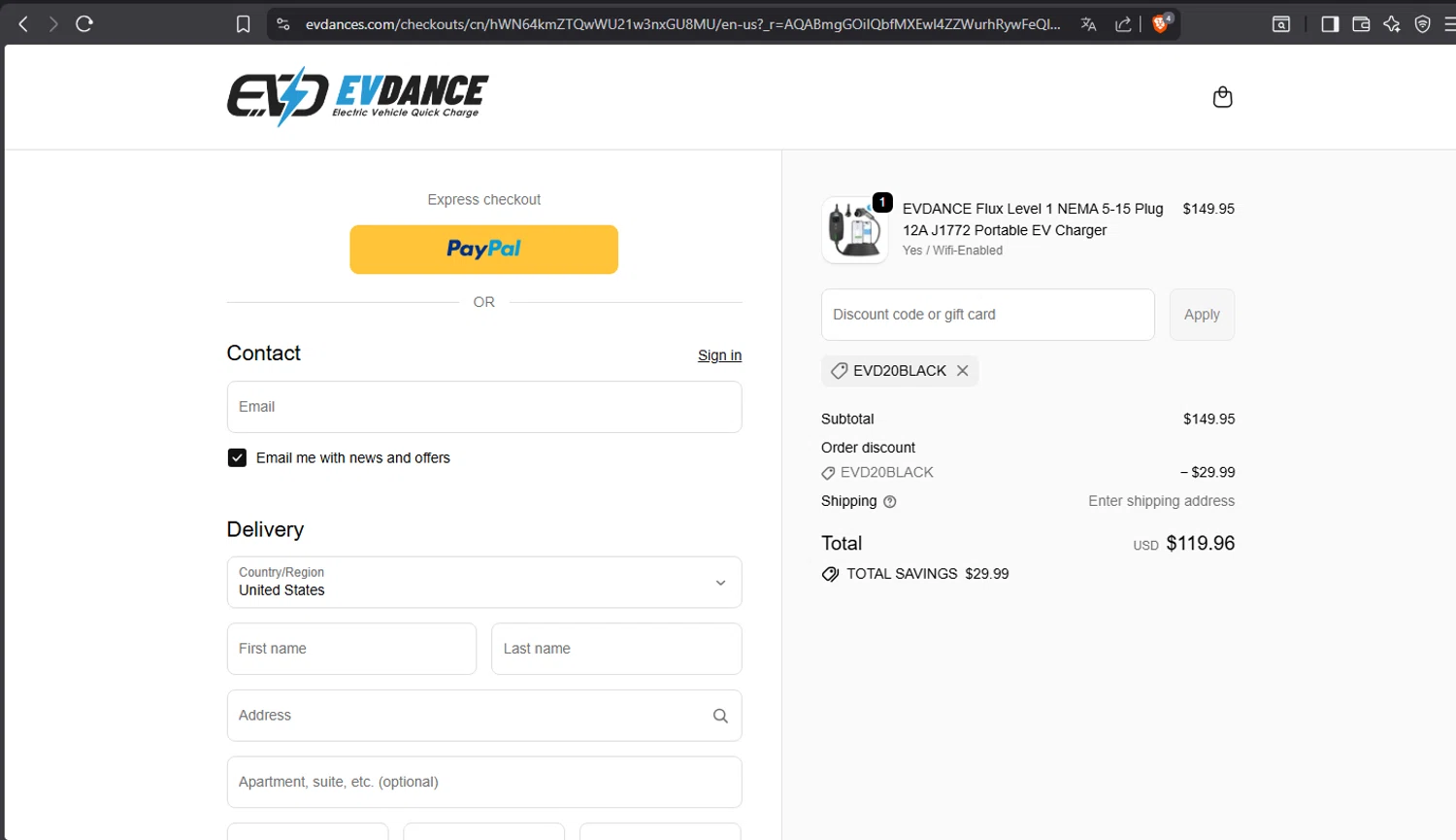Open the Country/Region dropdown
1456x840 pixels.
pyautogui.click(x=484, y=583)
